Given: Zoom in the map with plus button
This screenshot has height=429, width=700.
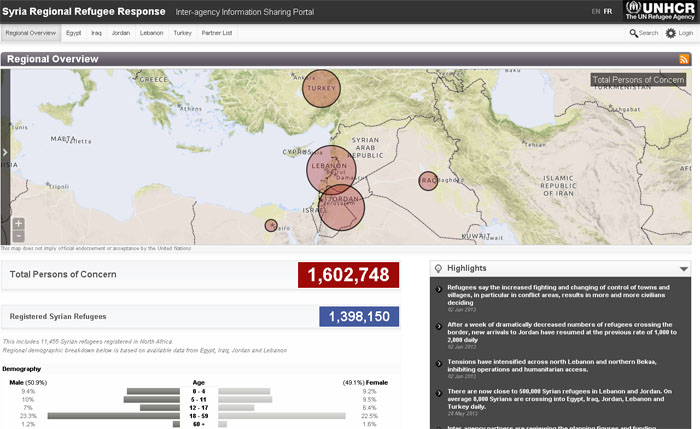Looking at the screenshot, I should pos(18,224).
